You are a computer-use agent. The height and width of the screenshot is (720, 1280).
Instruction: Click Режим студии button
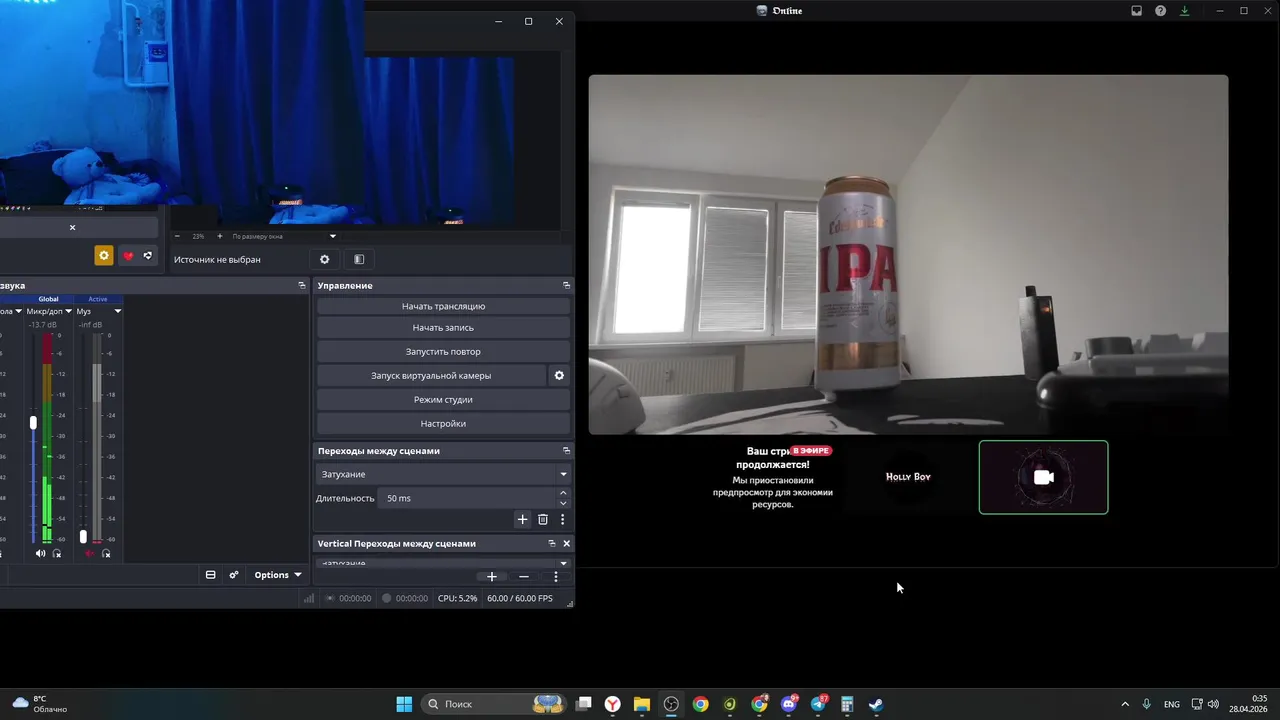pyautogui.click(x=443, y=400)
